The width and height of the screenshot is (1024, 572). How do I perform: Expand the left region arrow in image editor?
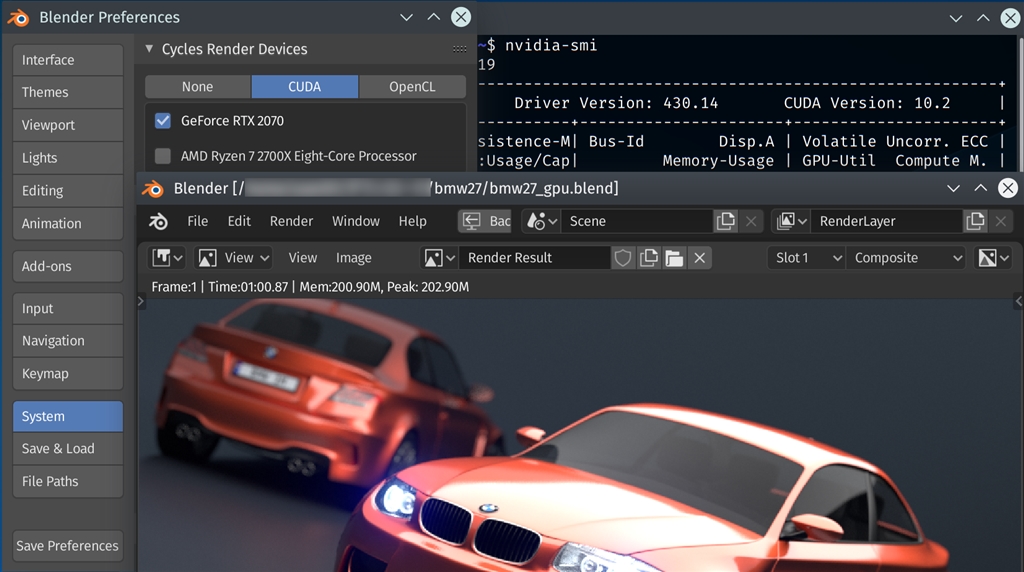tap(140, 301)
